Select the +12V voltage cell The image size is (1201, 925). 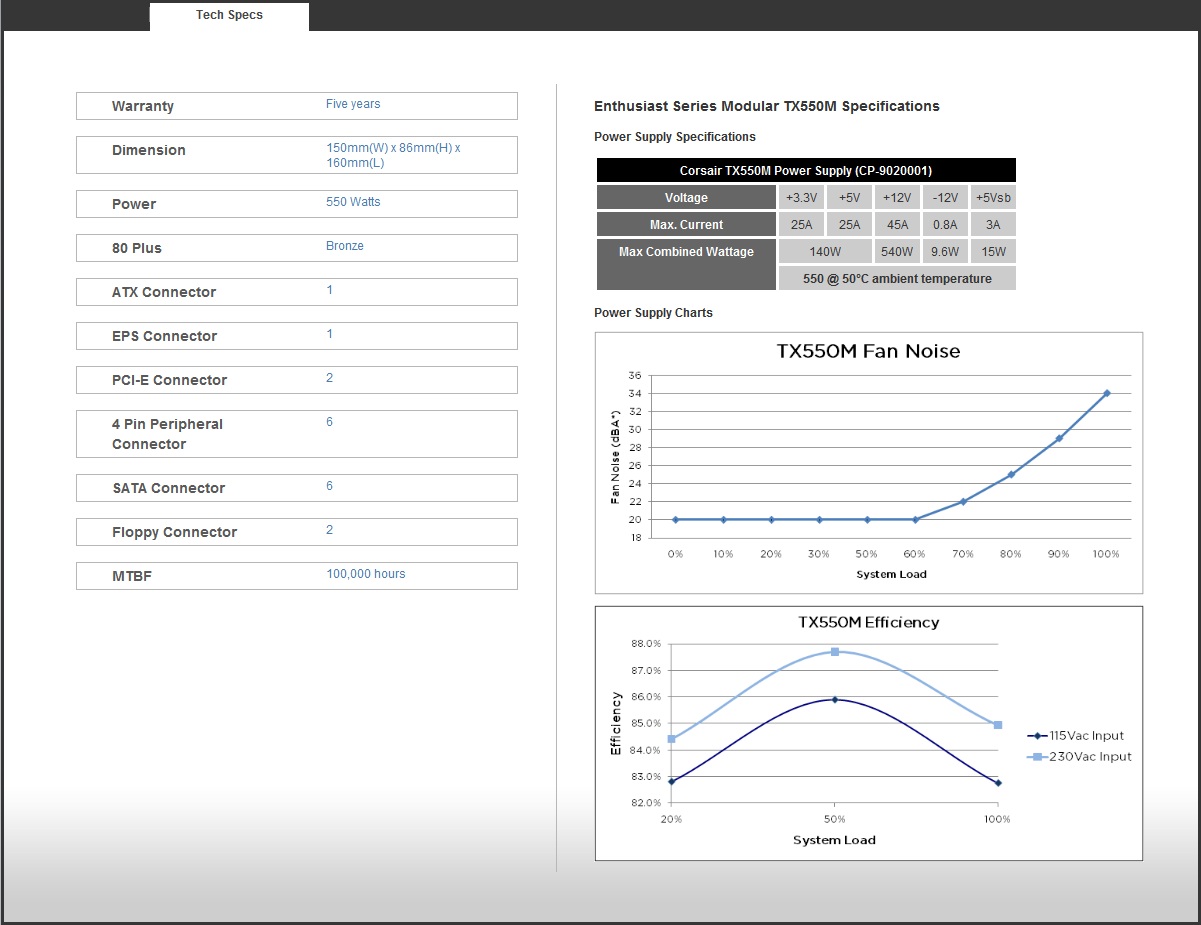tap(898, 198)
